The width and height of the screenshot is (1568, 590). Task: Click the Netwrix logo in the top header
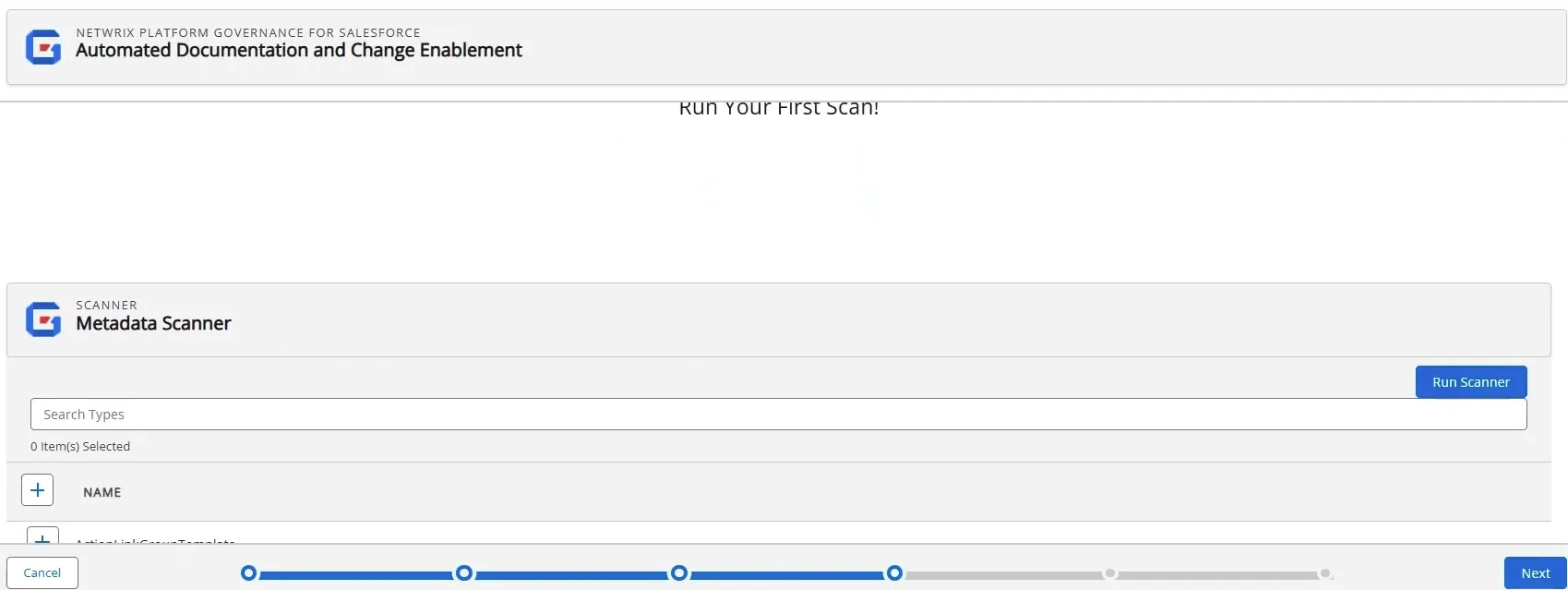43,47
